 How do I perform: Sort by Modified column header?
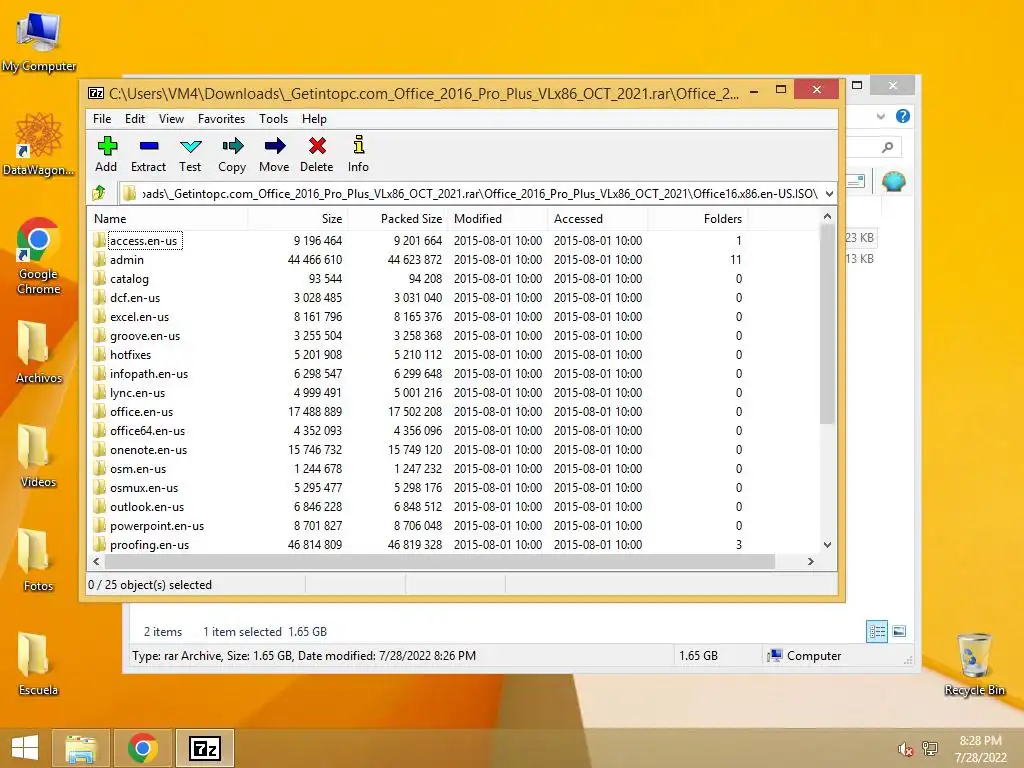click(x=498, y=219)
